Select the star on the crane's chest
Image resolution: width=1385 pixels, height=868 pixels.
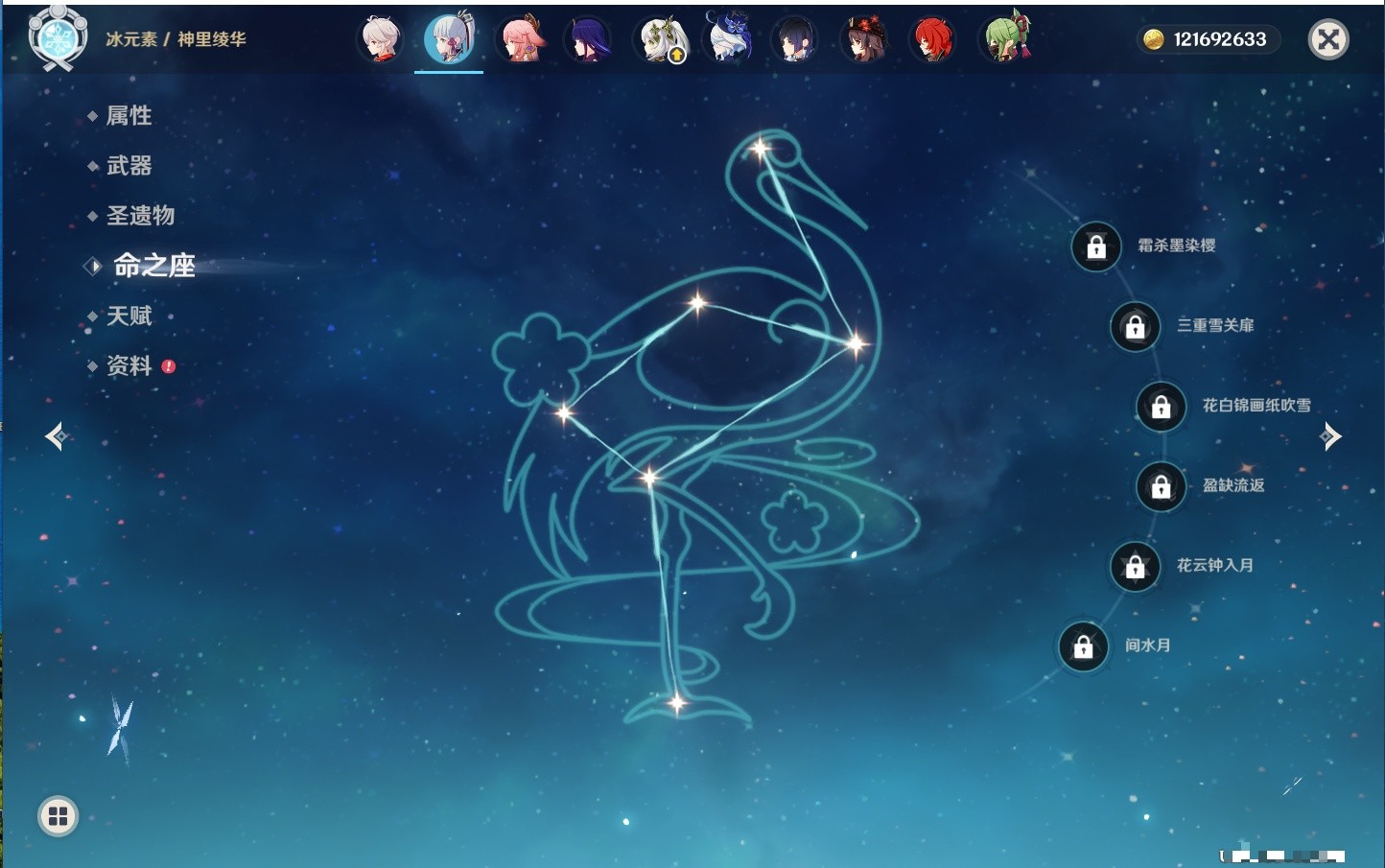(855, 343)
